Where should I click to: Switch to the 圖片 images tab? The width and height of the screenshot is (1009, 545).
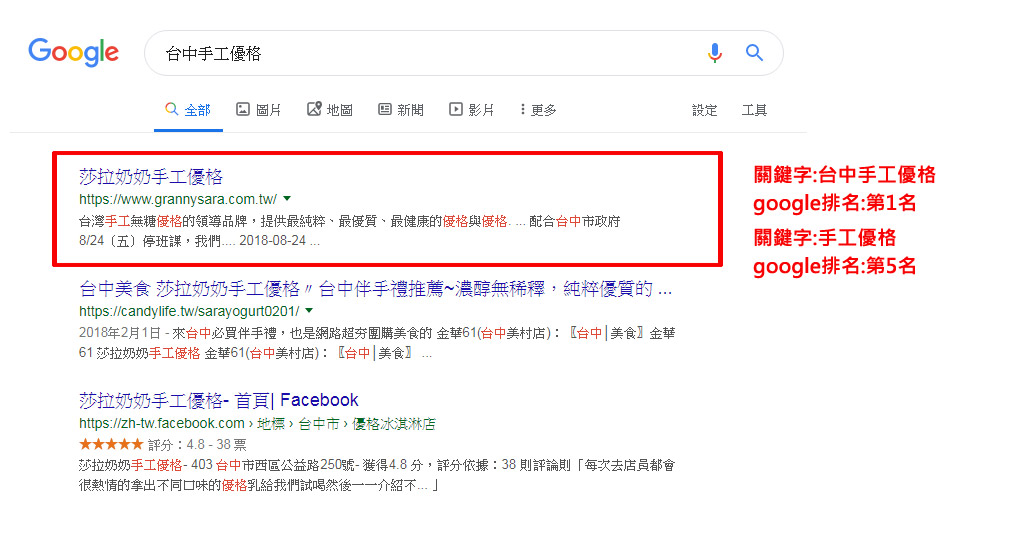(x=258, y=110)
